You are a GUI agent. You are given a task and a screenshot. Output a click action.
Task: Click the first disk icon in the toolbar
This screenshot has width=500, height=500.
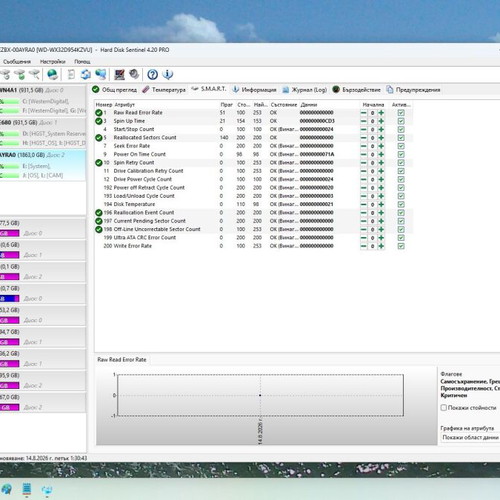pyautogui.click(x=5, y=74)
